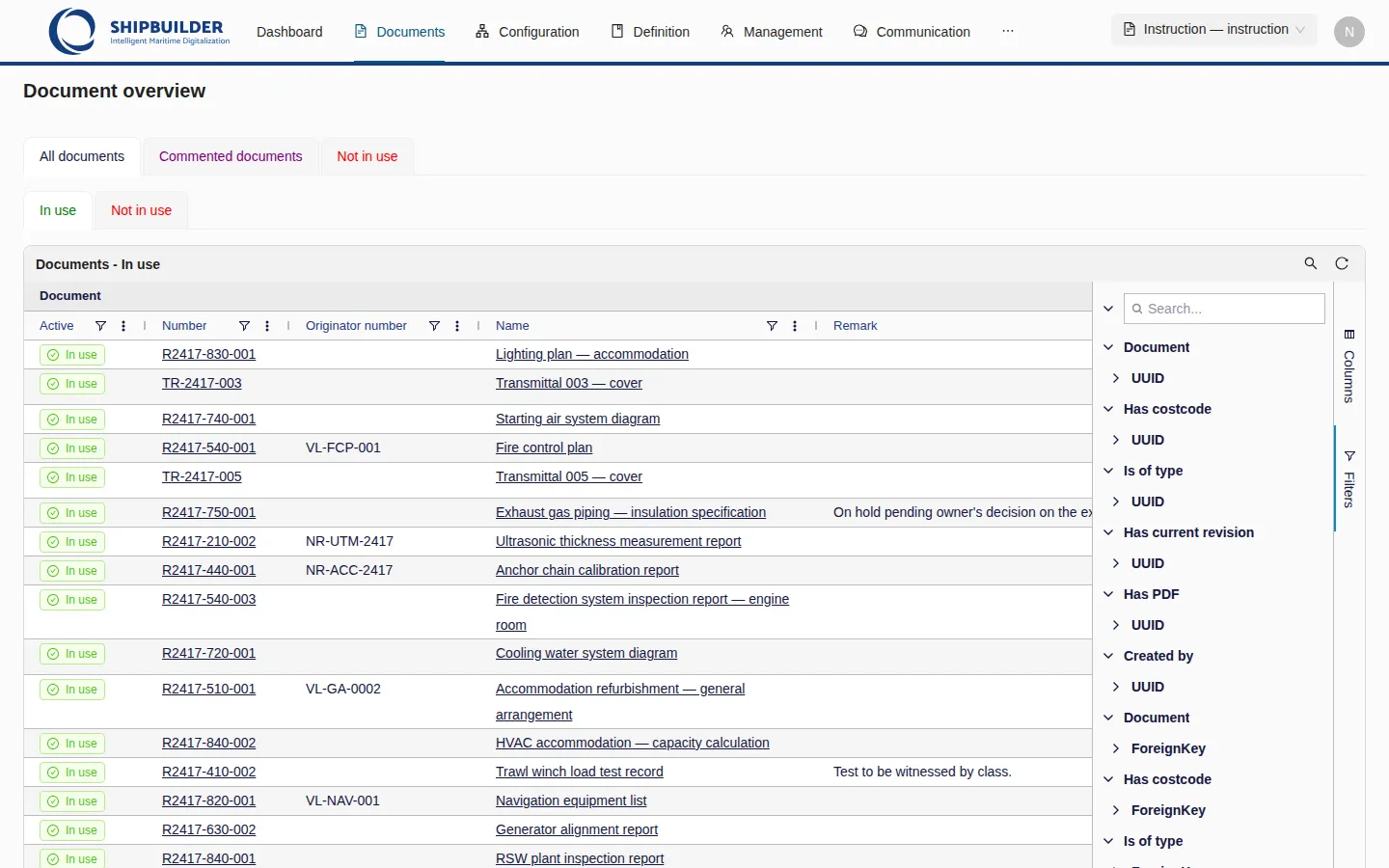Click In use badge for R2417-830-001
Screen dimensions: 1389x868
72,355
